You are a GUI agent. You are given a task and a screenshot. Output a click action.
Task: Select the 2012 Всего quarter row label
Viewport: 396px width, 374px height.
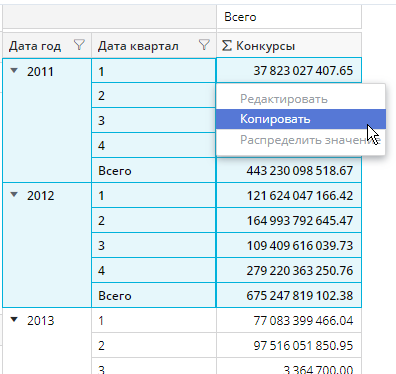point(154,295)
